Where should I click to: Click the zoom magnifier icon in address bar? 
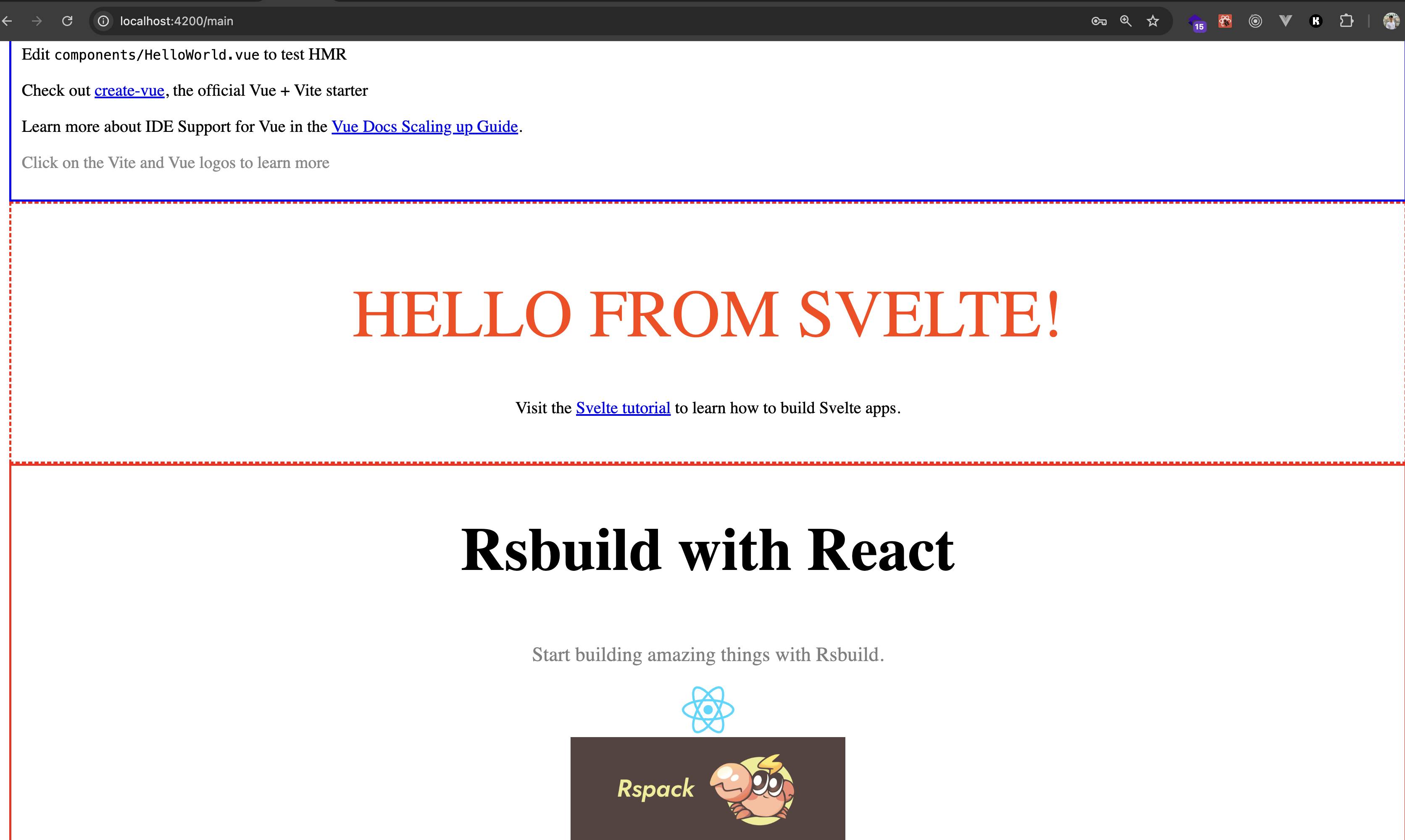pyautogui.click(x=1126, y=21)
